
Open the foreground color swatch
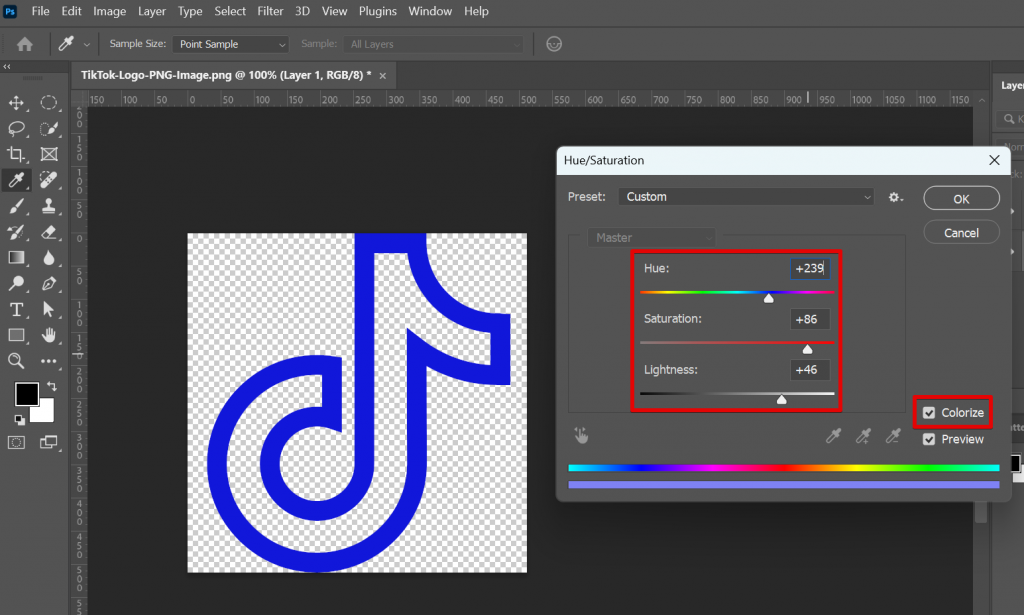coord(26,394)
